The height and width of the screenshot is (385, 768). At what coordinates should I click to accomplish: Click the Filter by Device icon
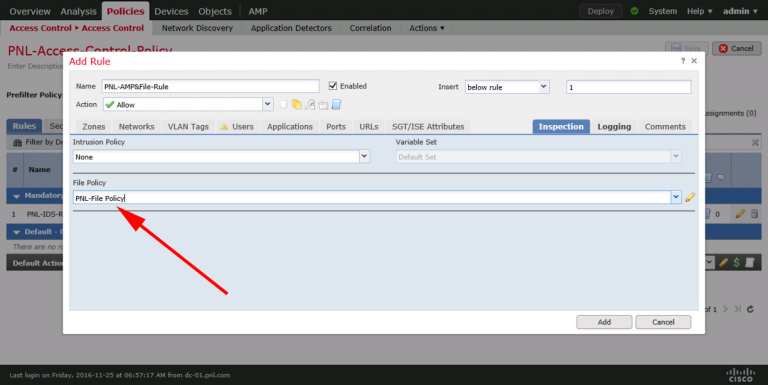coord(17,143)
